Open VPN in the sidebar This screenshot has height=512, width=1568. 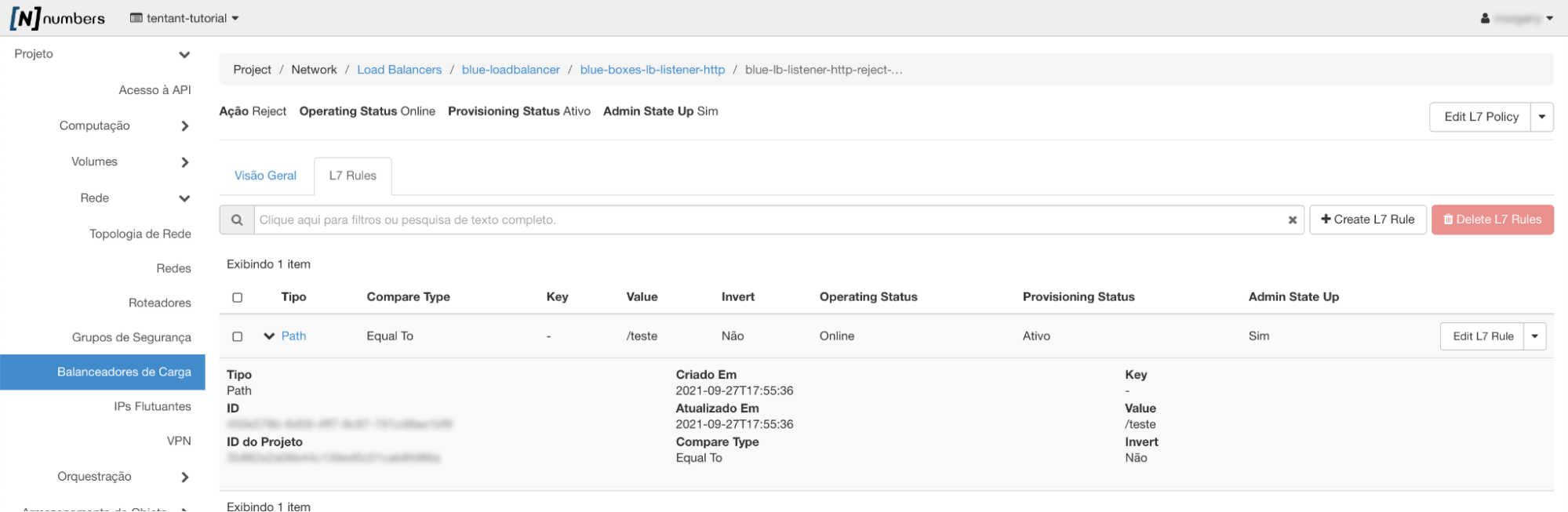tap(179, 441)
